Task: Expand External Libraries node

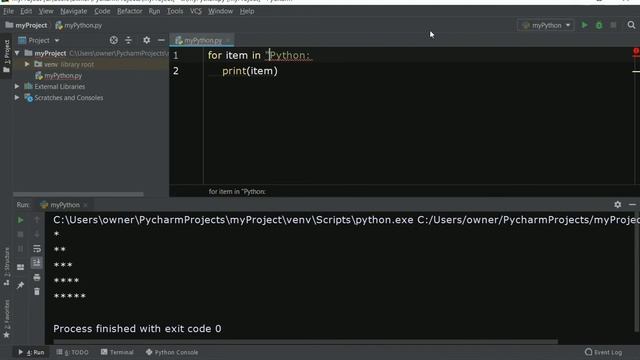Action: click(17, 87)
